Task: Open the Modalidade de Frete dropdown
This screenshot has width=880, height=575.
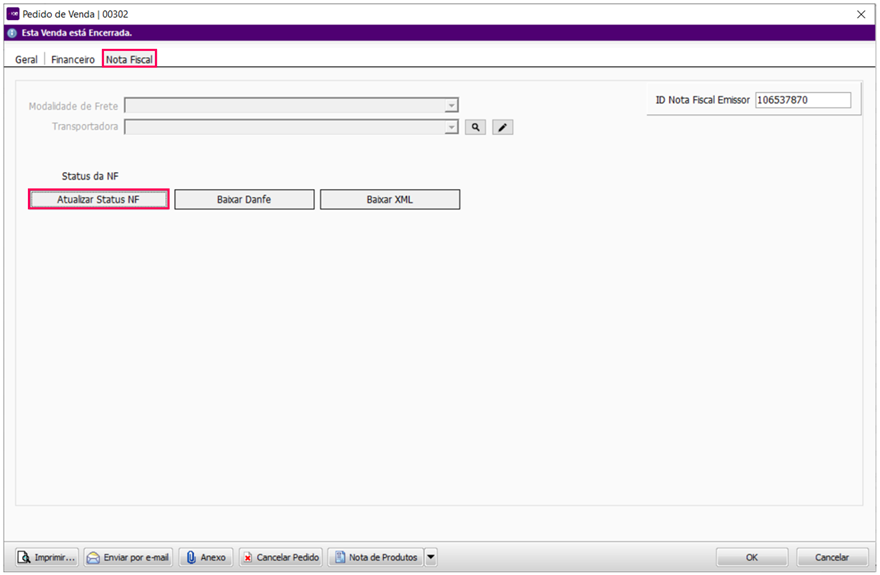Action: click(451, 105)
